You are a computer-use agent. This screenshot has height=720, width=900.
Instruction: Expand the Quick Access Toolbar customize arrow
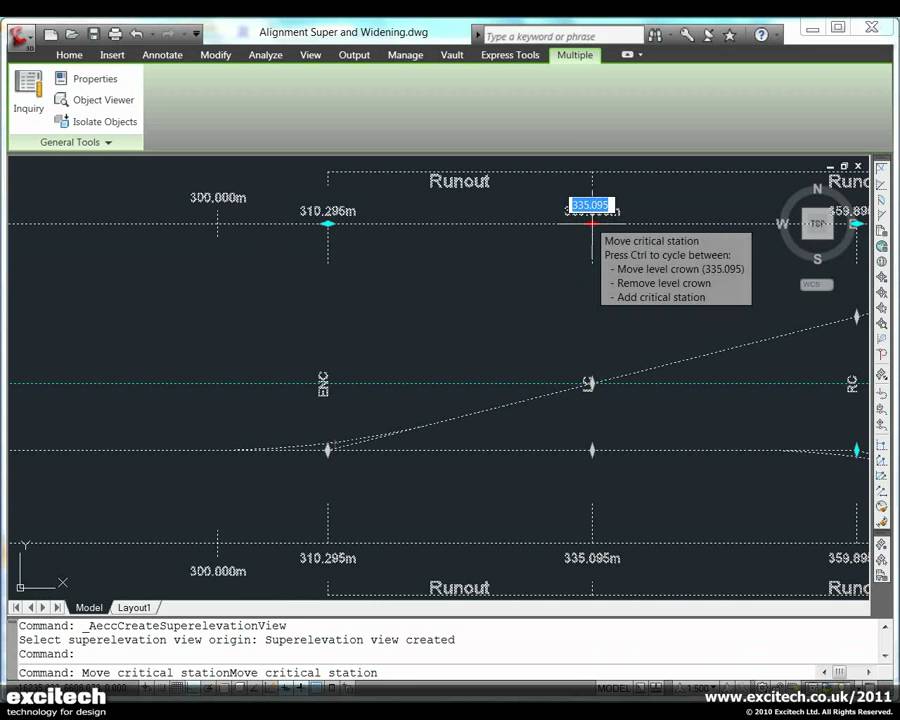(x=196, y=34)
